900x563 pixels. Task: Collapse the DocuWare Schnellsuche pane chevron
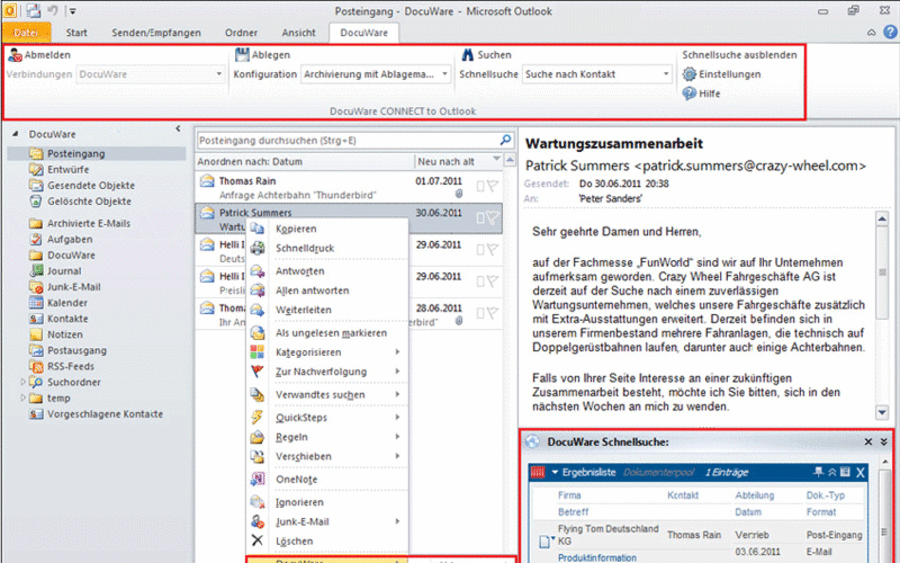tap(884, 441)
